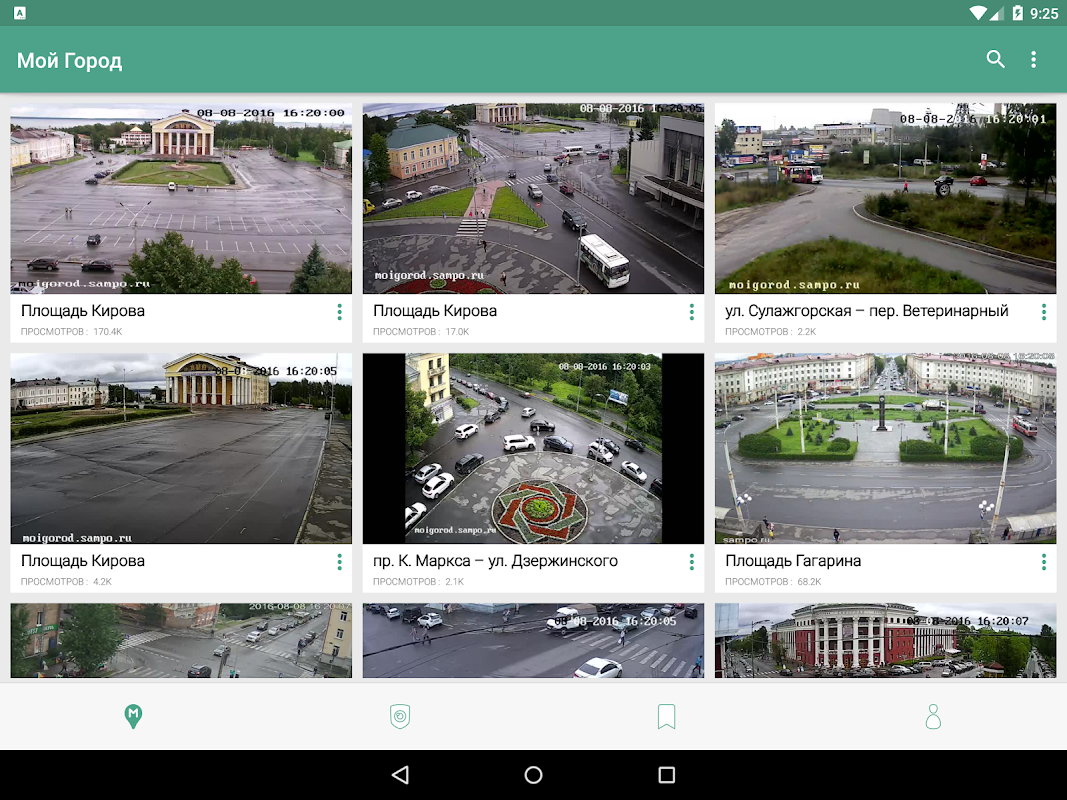The image size is (1067, 800).
Task: Click the Wi-Fi signal icon in status bar
Action: pos(979,13)
